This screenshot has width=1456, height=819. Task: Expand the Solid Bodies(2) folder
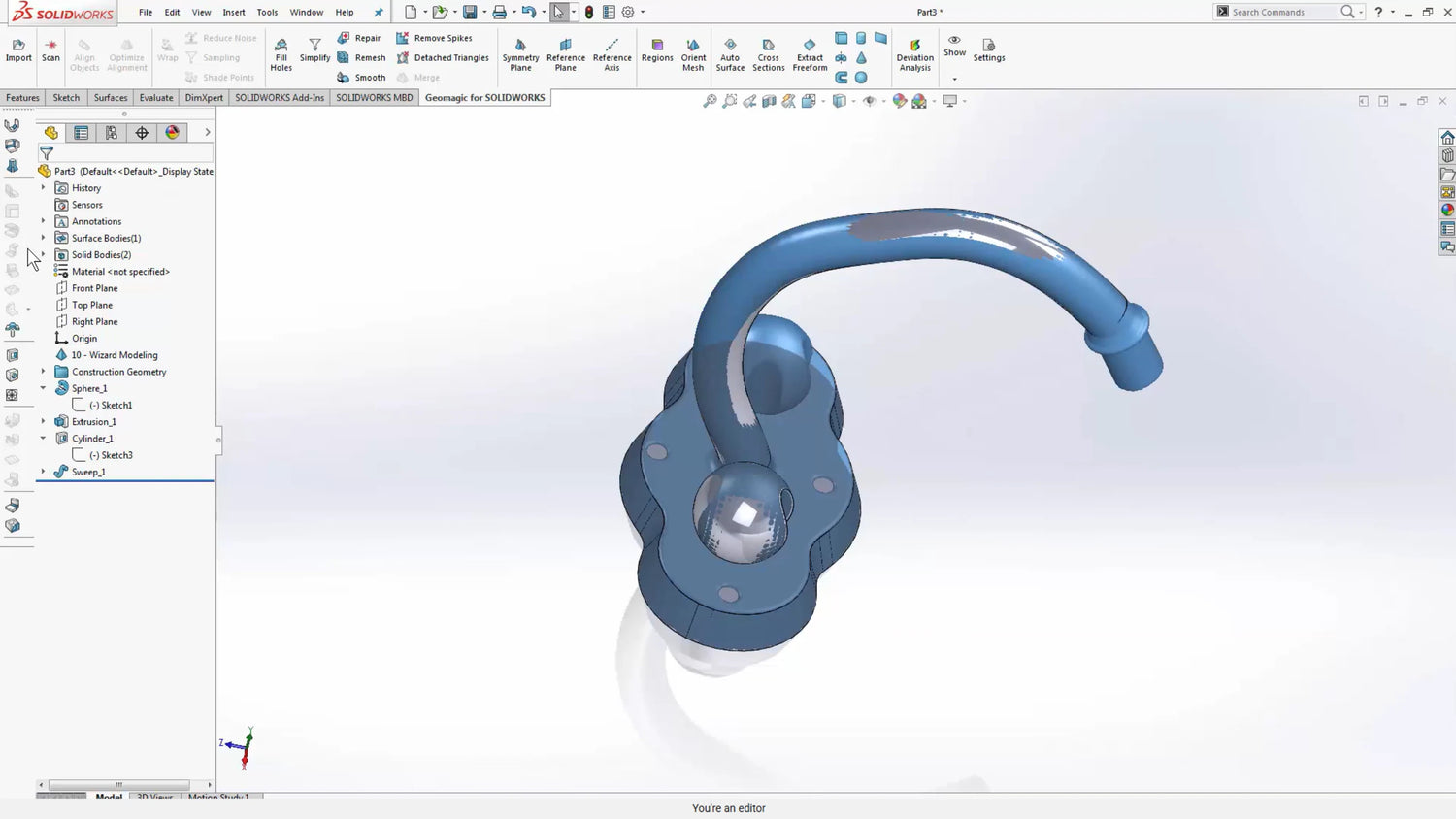point(43,254)
